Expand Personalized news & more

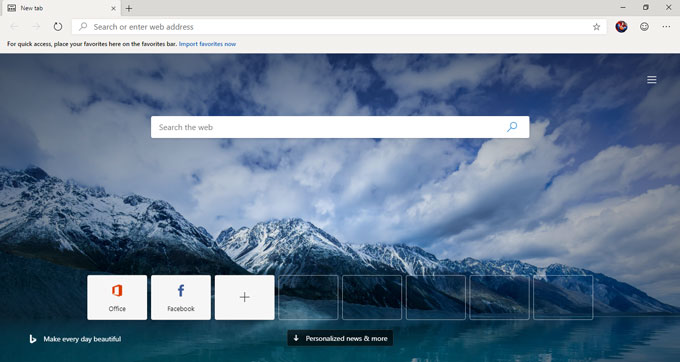(x=340, y=338)
